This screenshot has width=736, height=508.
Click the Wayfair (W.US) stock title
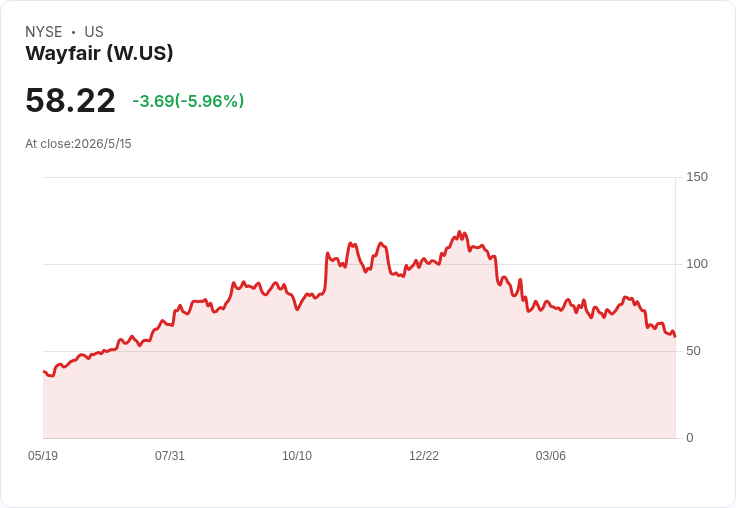point(99,53)
